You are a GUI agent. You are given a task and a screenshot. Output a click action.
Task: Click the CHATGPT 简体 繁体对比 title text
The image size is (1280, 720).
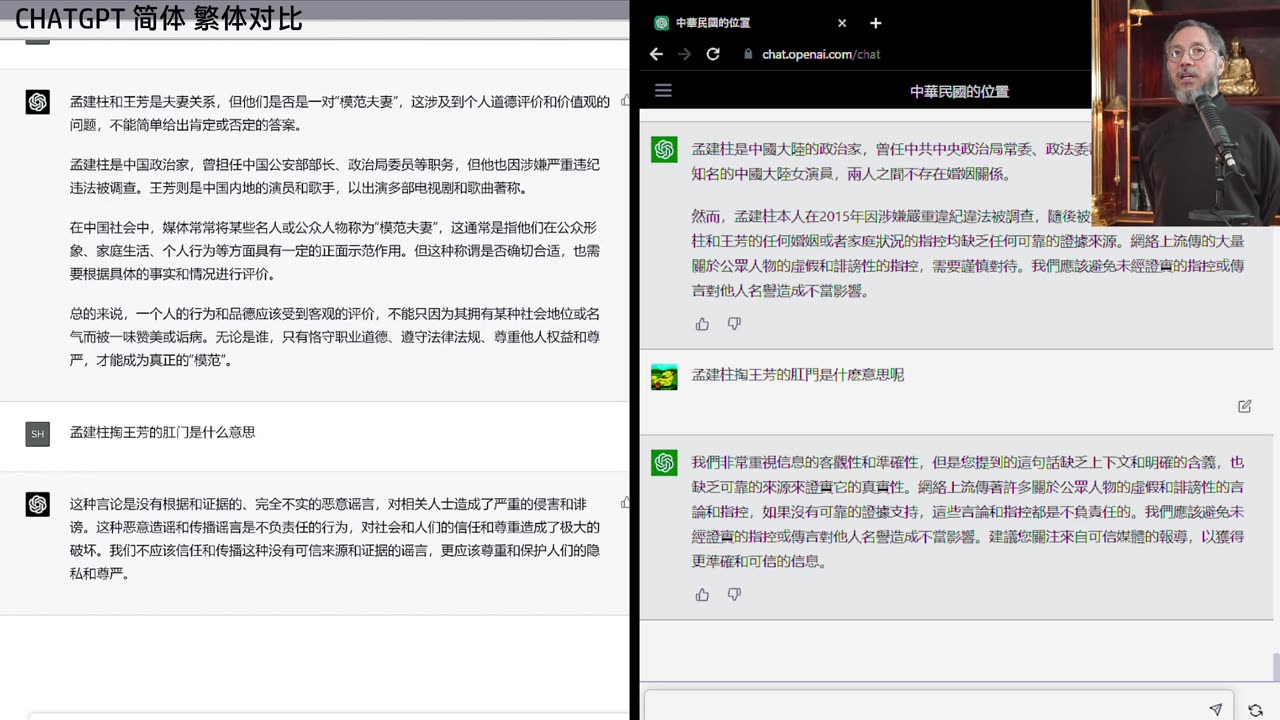tap(158, 18)
